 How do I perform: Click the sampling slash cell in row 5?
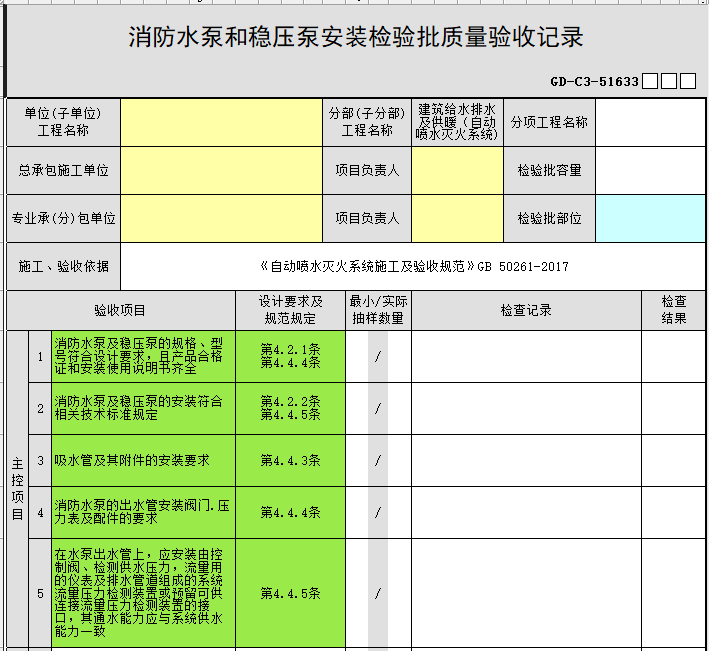(378, 593)
